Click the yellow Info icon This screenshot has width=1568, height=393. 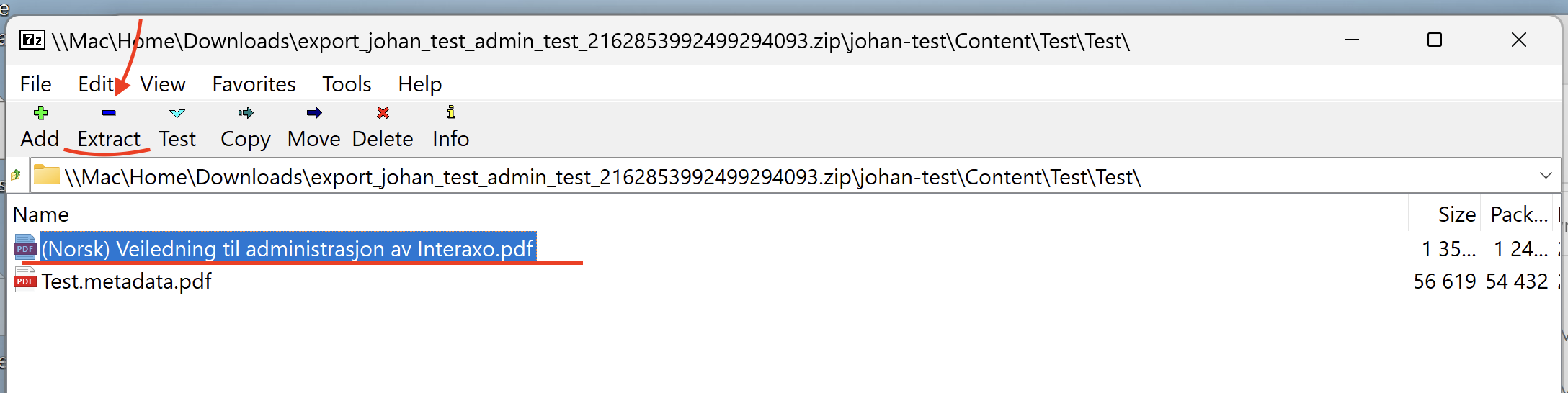click(x=451, y=112)
